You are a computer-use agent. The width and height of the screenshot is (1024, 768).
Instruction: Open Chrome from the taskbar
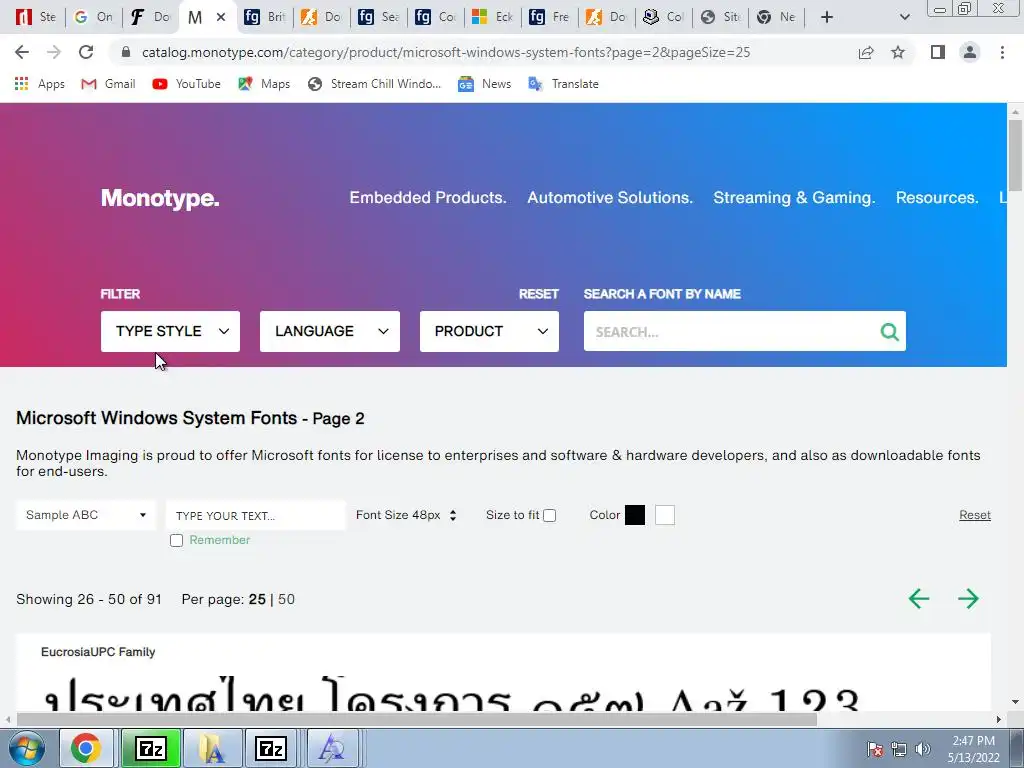pos(86,748)
